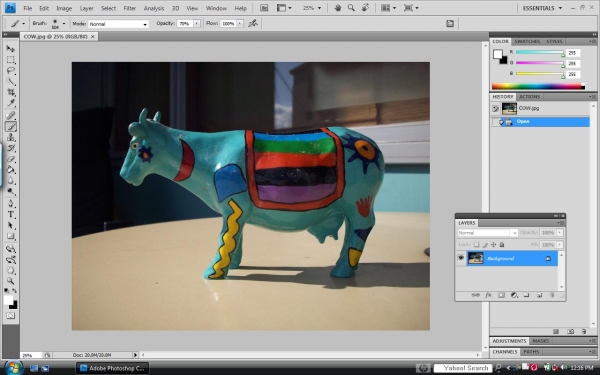Open the Essentials workspace dropdown
The image size is (600, 375).
[542, 8]
